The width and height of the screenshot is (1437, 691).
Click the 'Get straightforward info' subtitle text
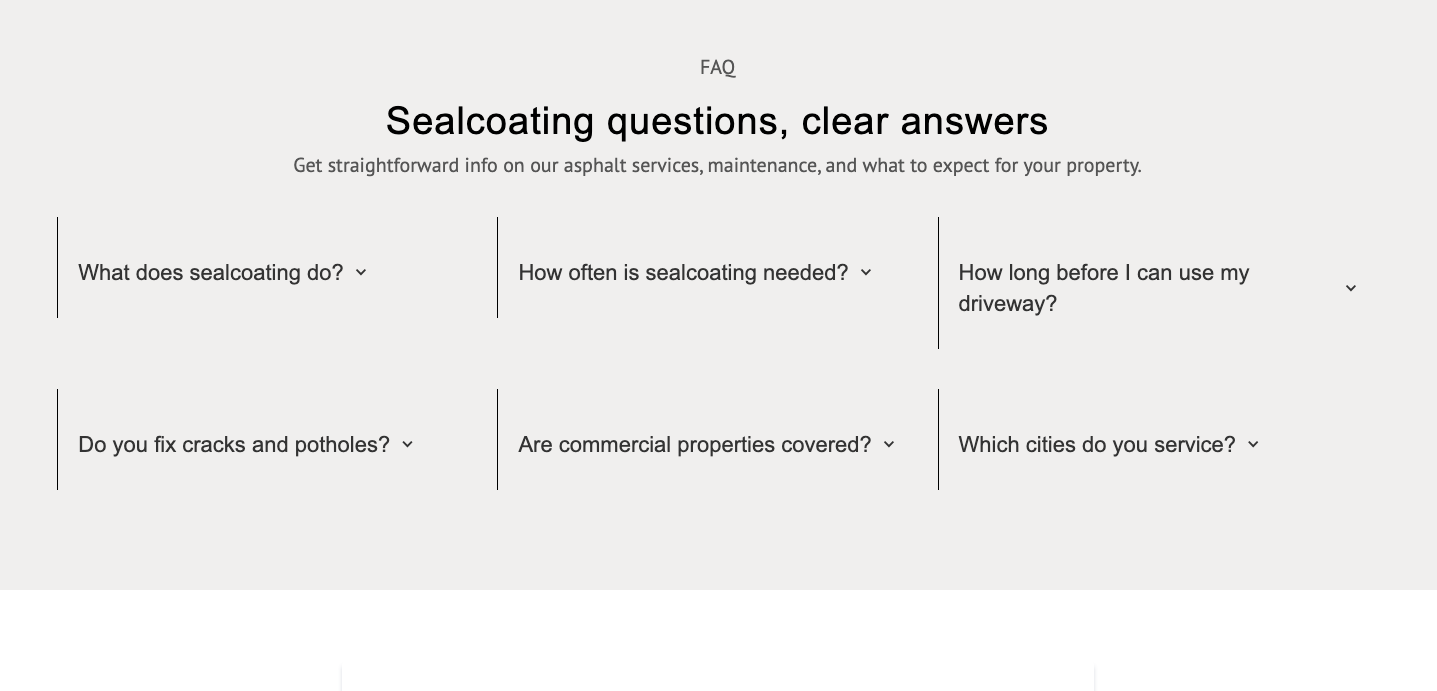coord(717,165)
